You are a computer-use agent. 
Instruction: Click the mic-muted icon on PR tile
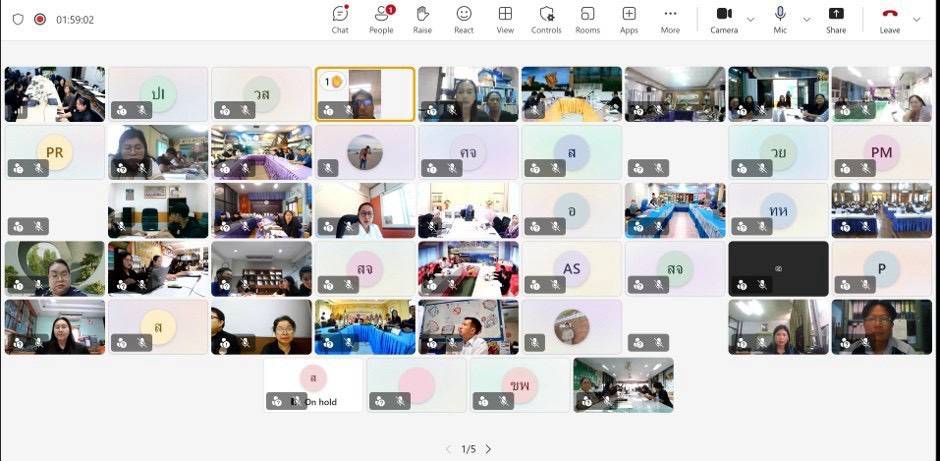coord(39,168)
